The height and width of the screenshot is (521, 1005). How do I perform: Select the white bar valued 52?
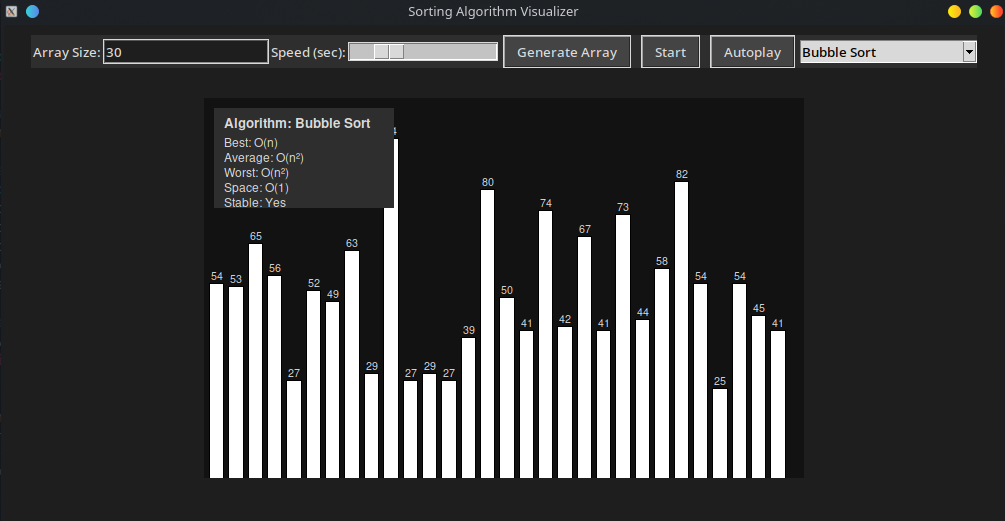pyautogui.click(x=313, y=385)
